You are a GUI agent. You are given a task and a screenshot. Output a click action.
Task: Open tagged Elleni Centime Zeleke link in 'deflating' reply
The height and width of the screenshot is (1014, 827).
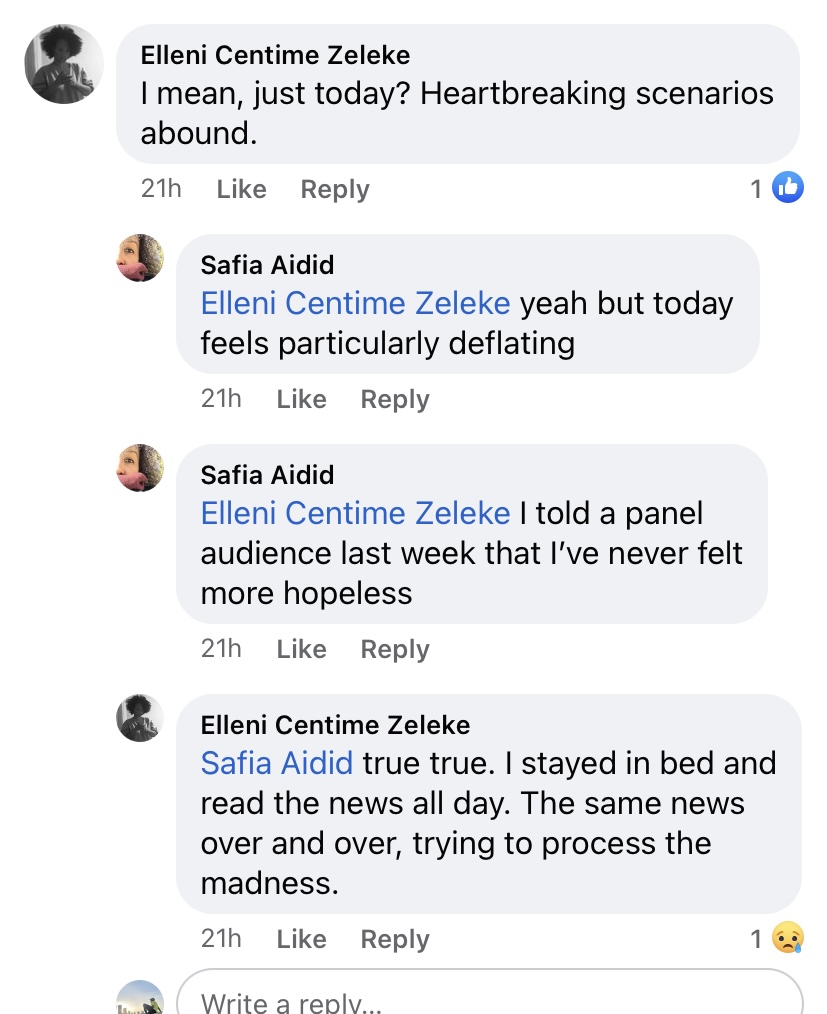coord(355,303)
